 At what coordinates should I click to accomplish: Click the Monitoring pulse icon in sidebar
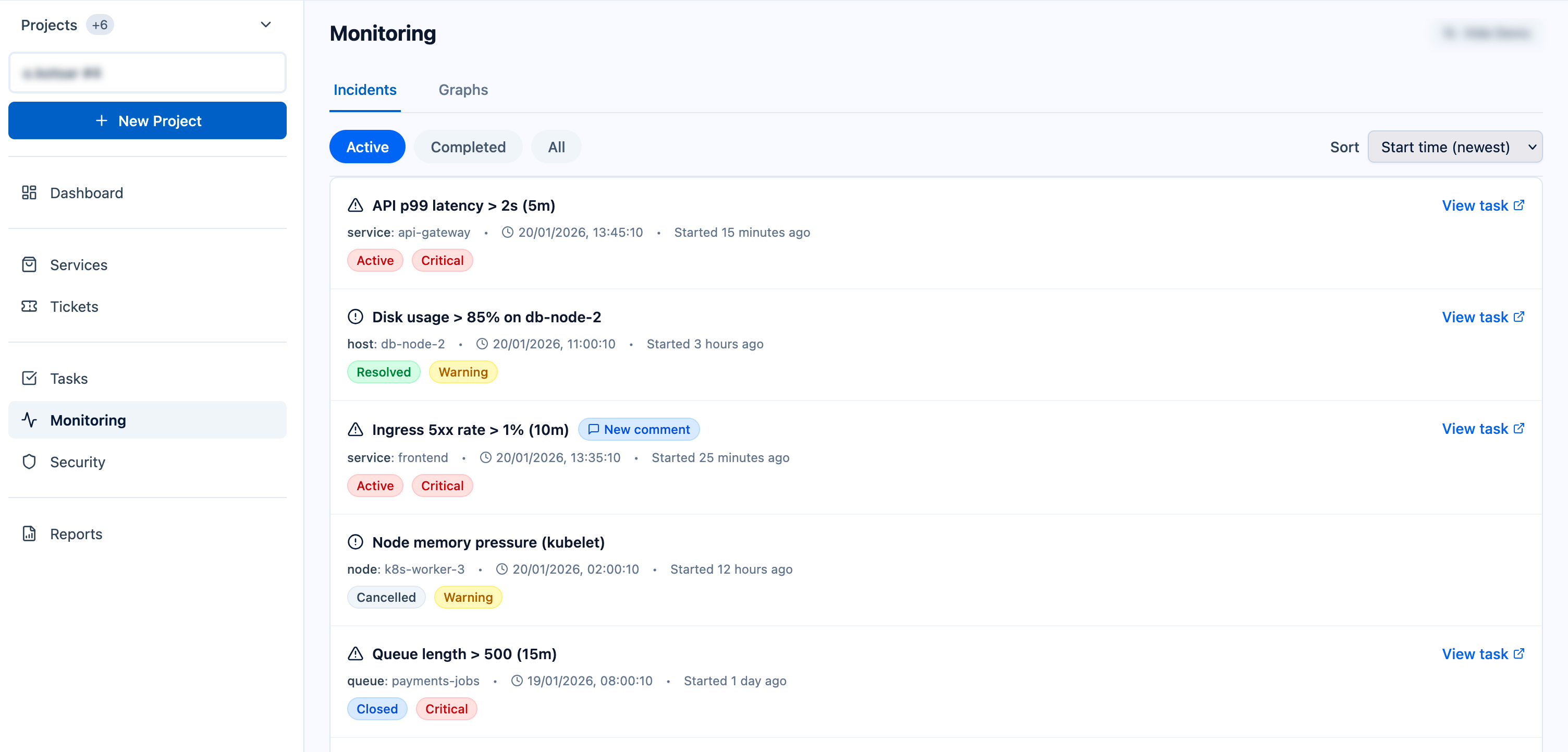tap(29, 420)
